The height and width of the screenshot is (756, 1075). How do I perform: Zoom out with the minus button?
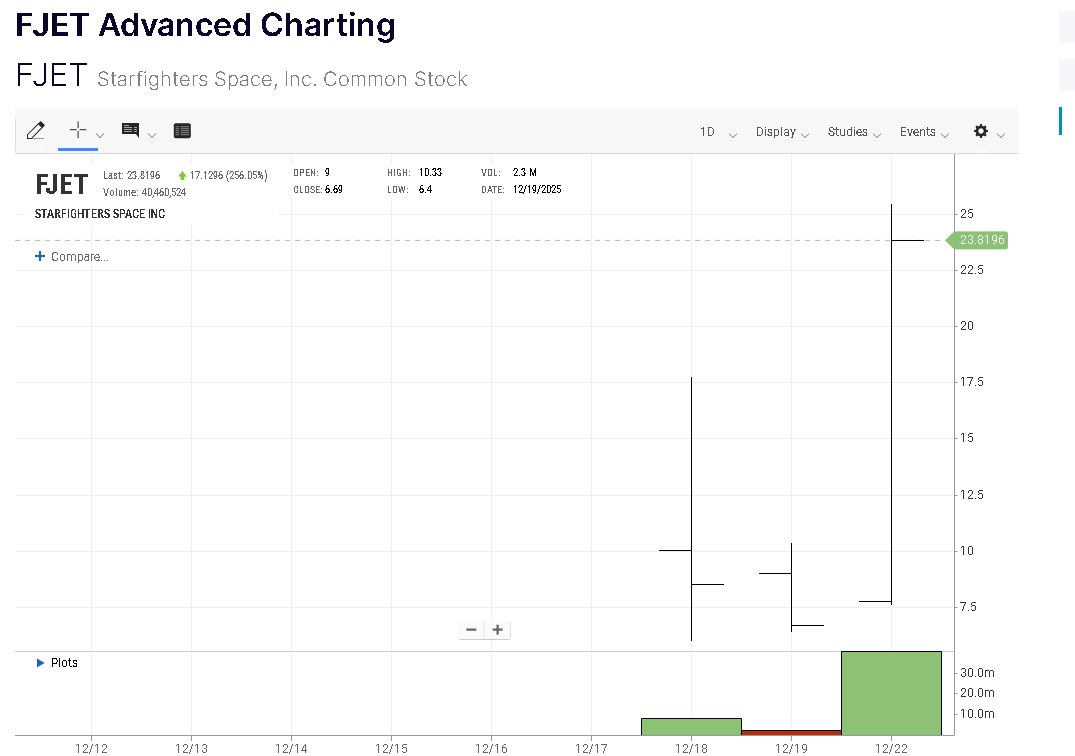coord(471,630)
